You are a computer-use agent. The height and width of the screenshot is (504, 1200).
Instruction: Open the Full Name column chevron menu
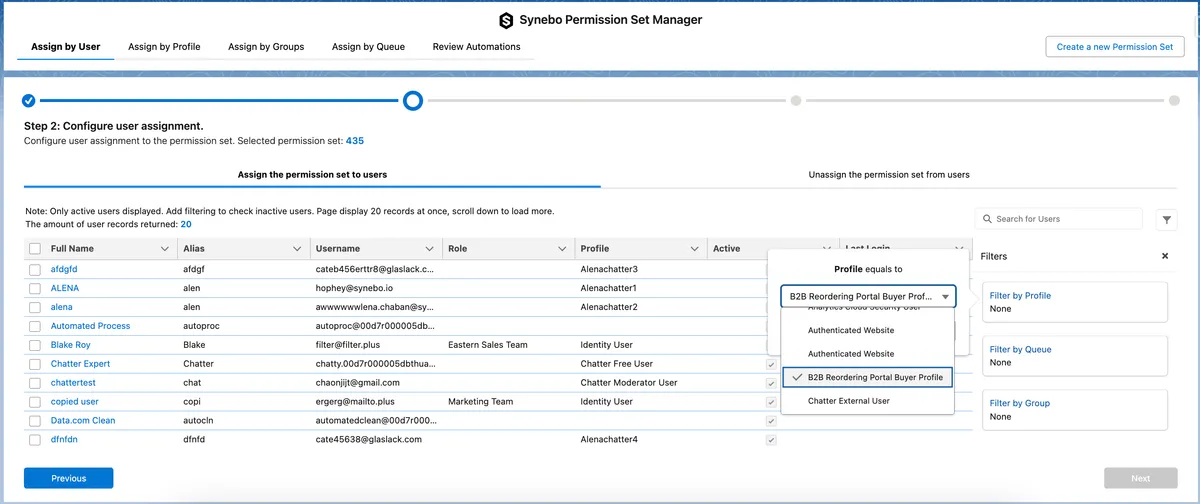(165, 249)
